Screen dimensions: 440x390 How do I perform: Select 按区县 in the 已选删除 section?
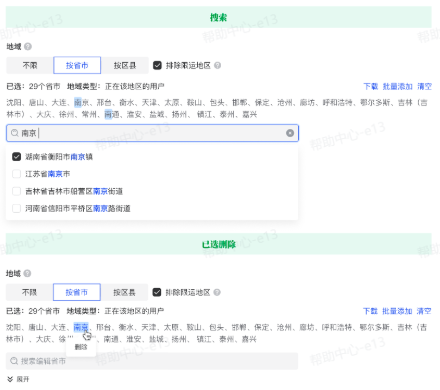coord(124,292)
